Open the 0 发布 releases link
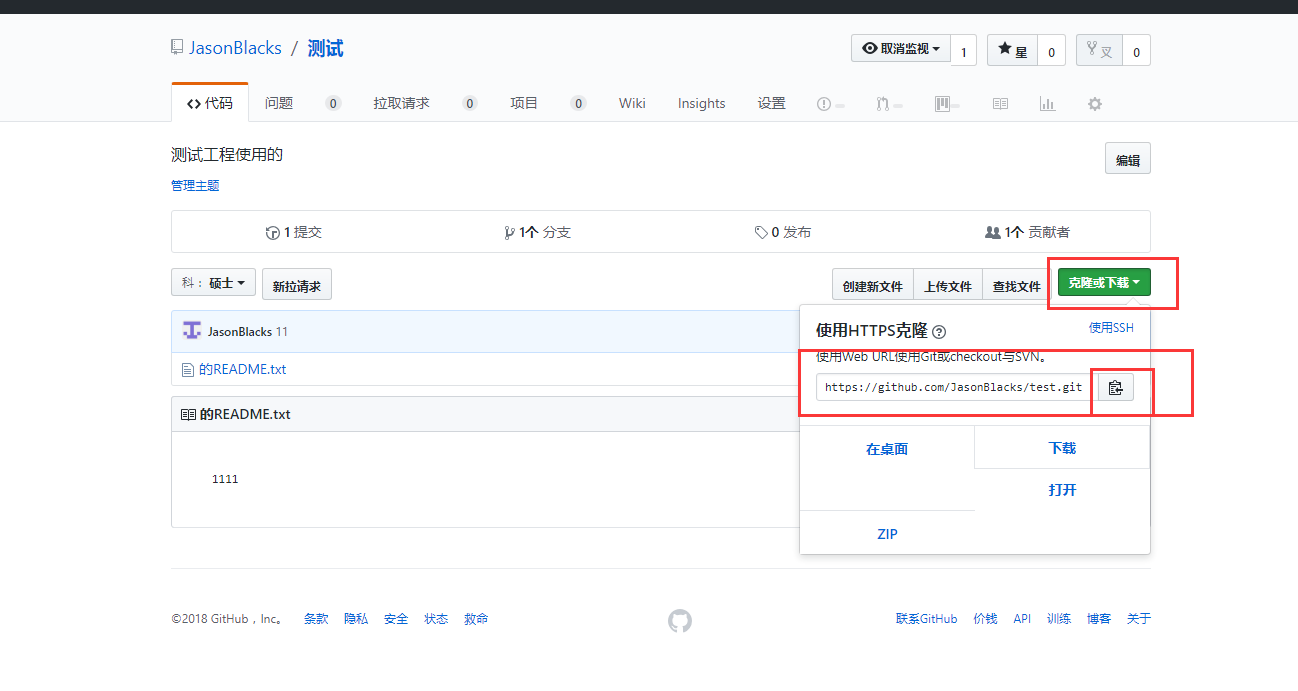 click(x=783, y=232)
